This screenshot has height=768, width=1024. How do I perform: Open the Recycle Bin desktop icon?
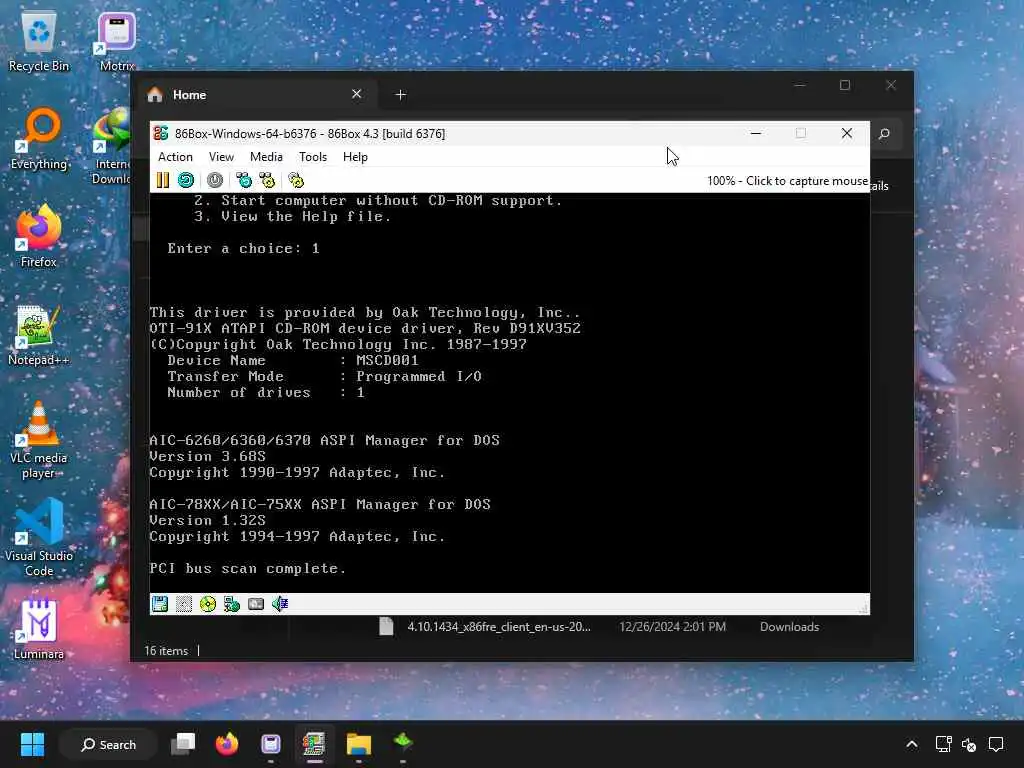click(x=39, y=43)
